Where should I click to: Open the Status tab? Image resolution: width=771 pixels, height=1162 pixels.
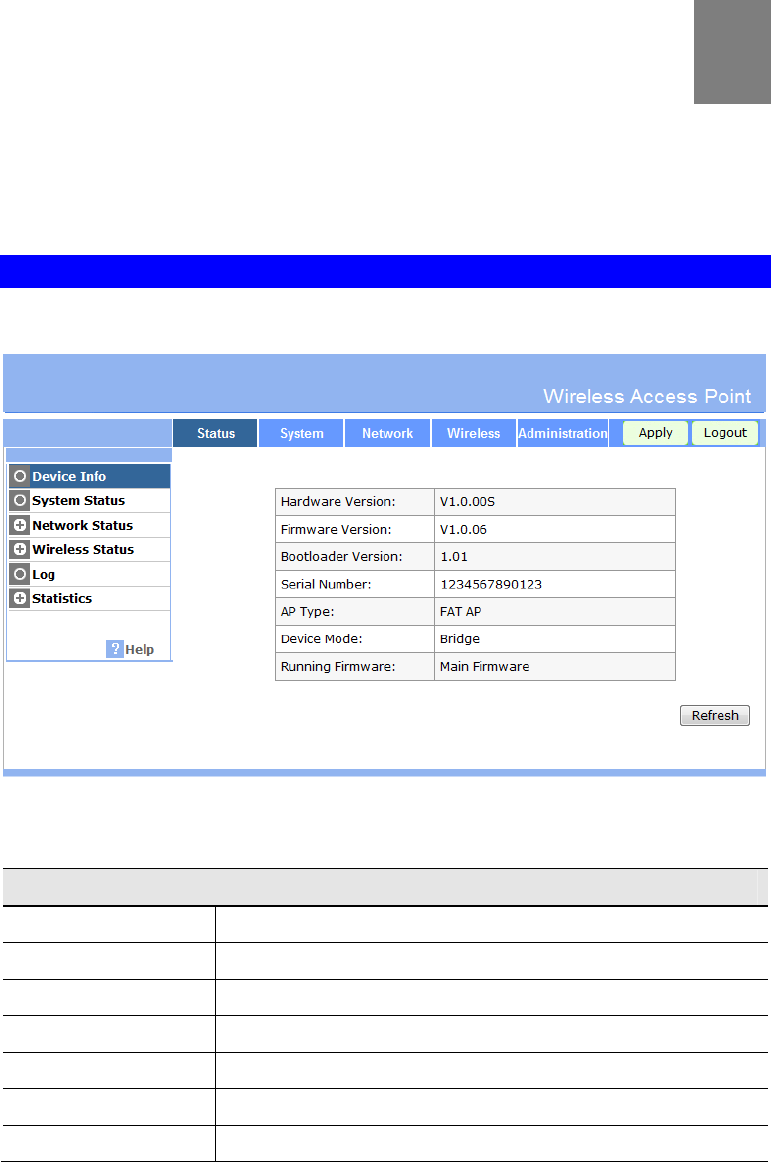pos(215,434)
